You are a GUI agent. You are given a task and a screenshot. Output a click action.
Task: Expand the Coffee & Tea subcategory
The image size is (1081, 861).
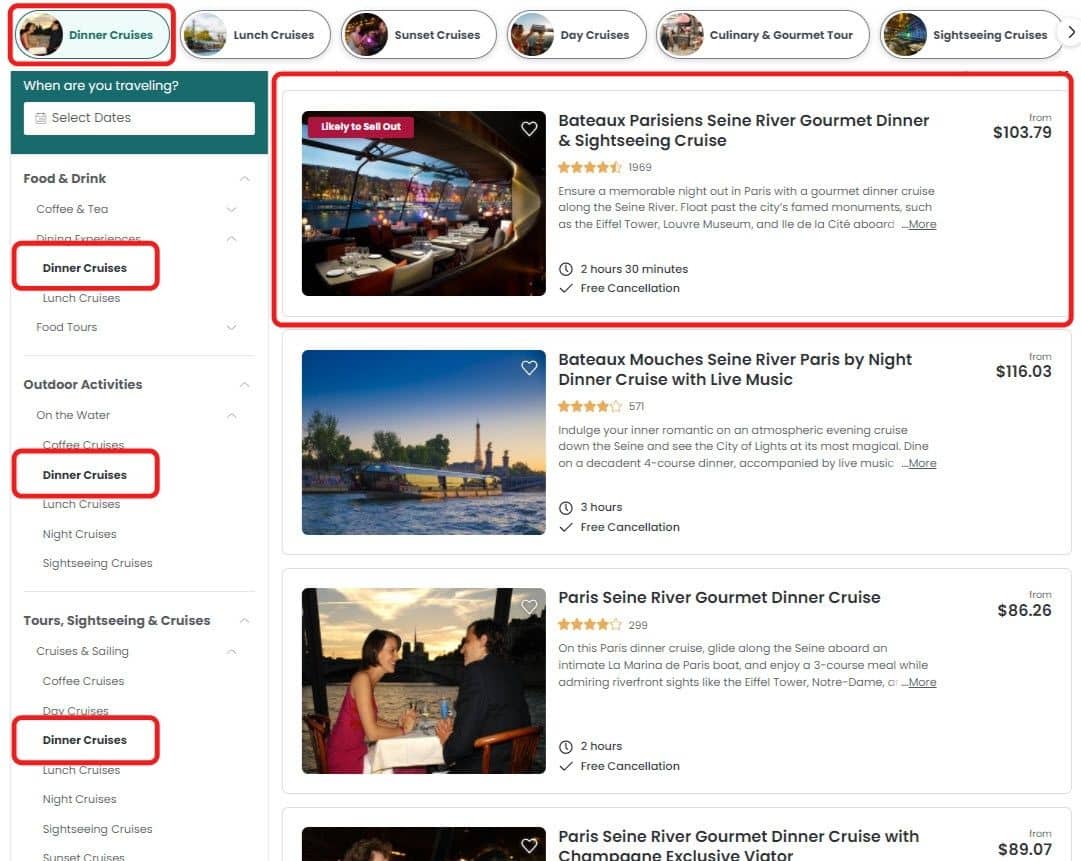[x=232, y=209]
